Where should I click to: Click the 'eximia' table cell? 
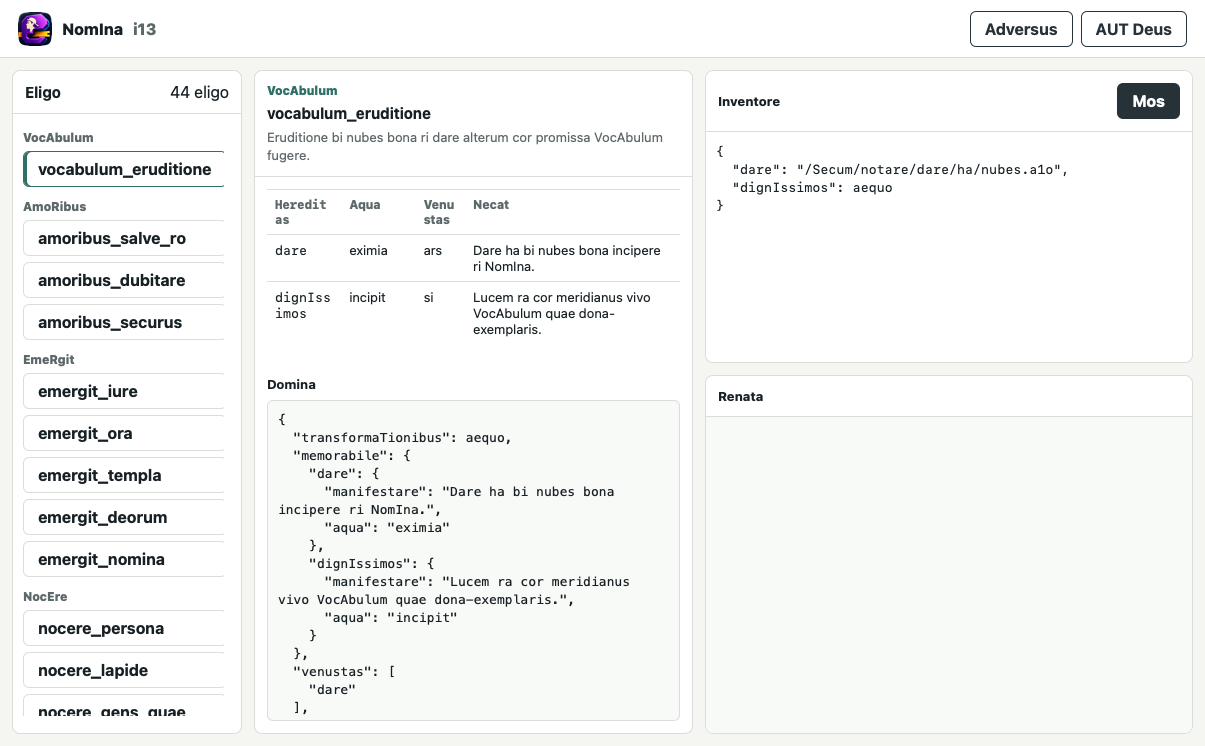coord(368,250)
